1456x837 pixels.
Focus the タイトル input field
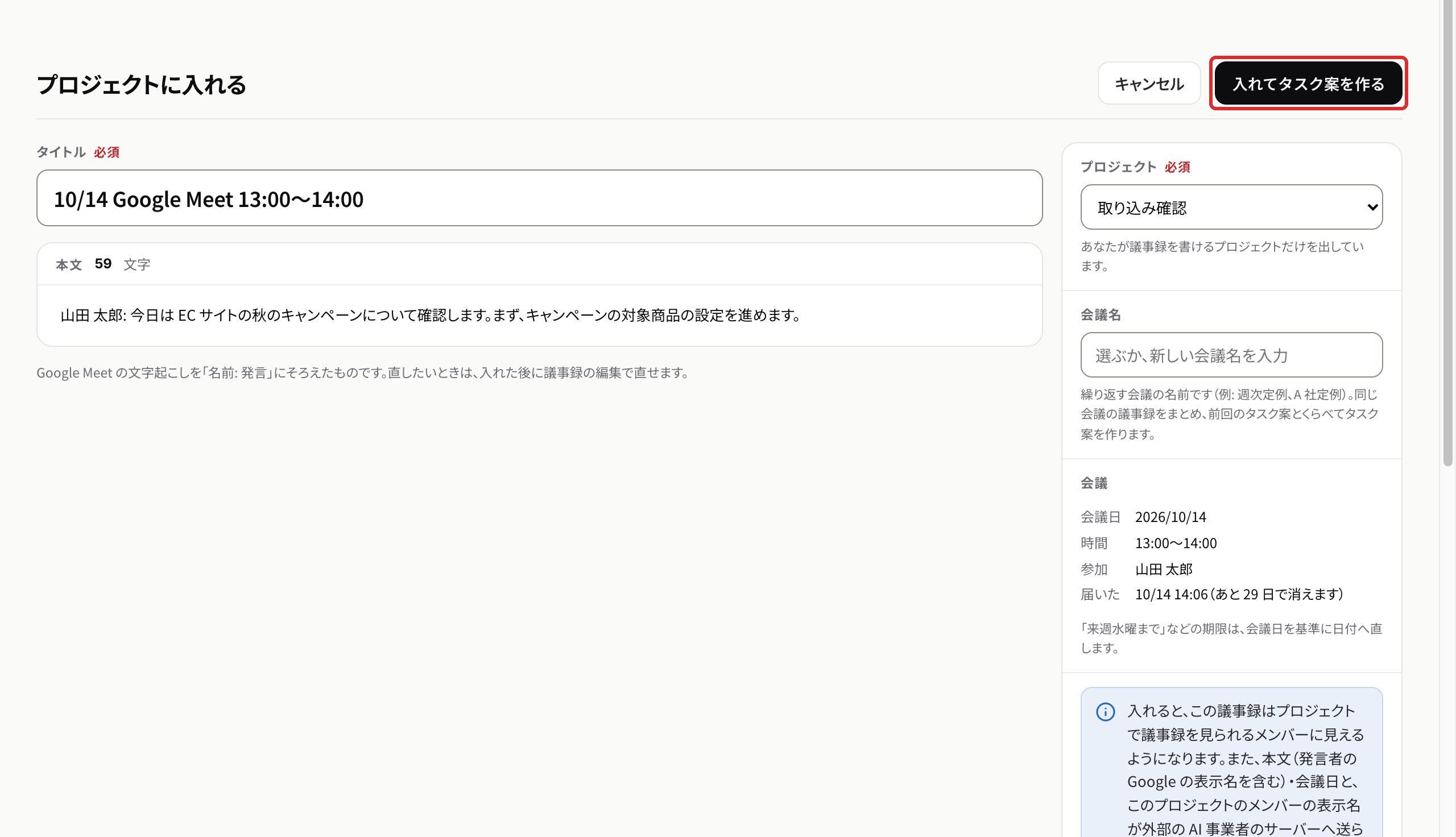coord(539,198)
